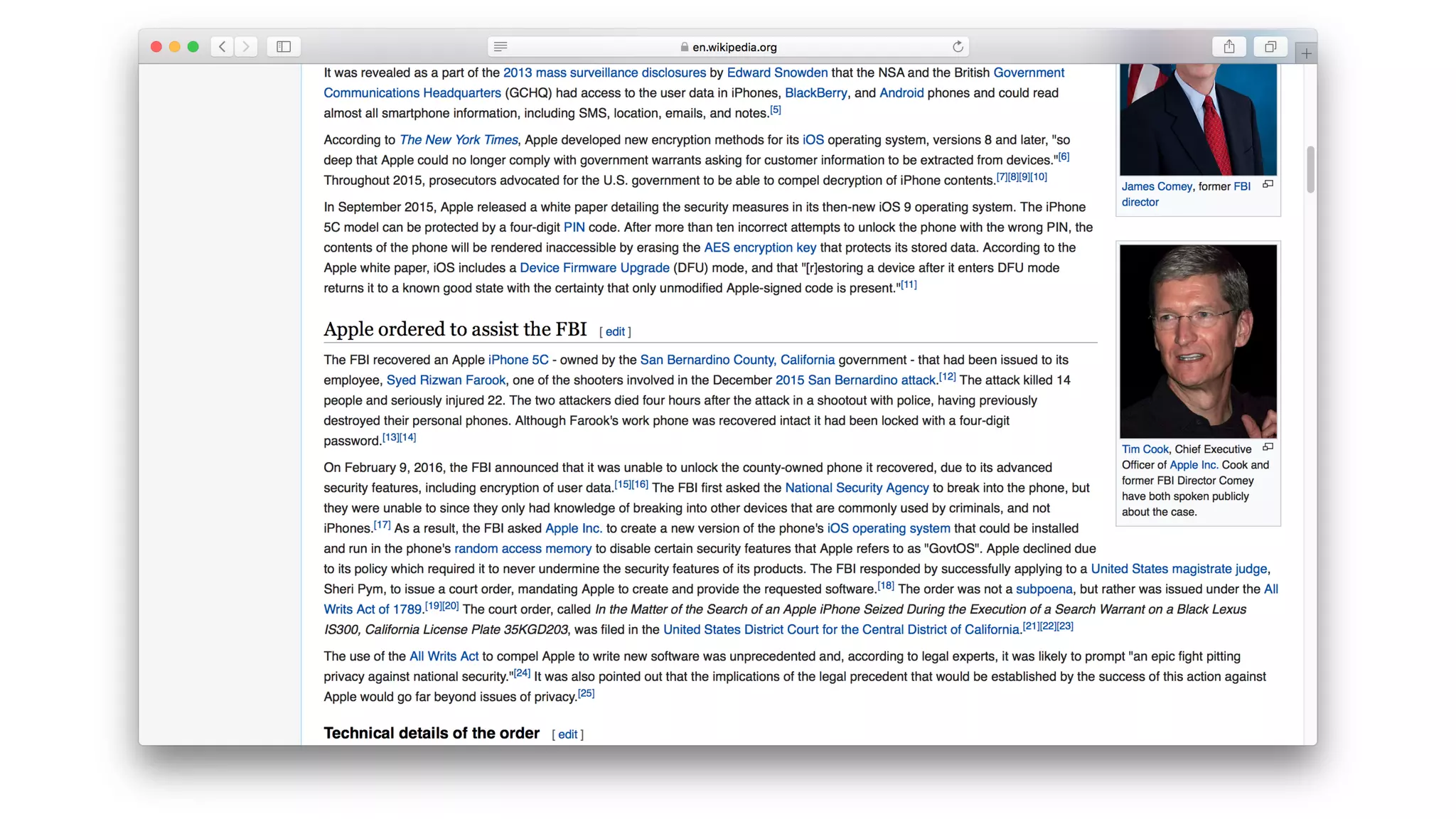Viewport: 1456px width, 819px height.
Task: Click the en.wikipedia.org address field
Action: click(x=734, y=47)
